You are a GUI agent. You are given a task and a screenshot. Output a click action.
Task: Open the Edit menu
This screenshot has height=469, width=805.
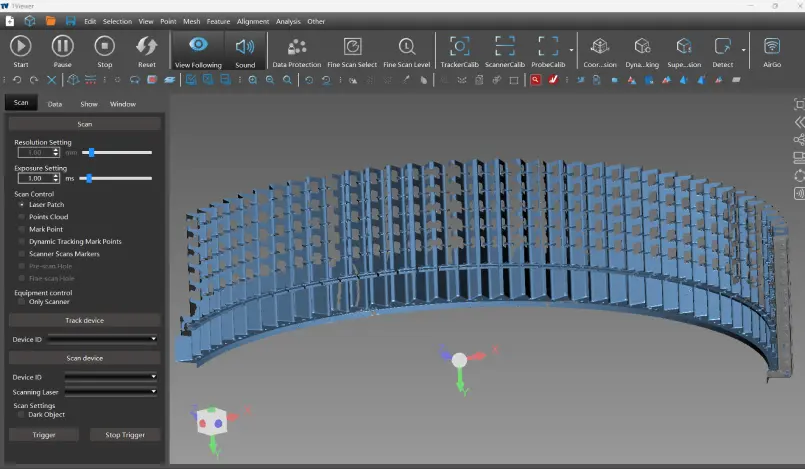(90, 22)
